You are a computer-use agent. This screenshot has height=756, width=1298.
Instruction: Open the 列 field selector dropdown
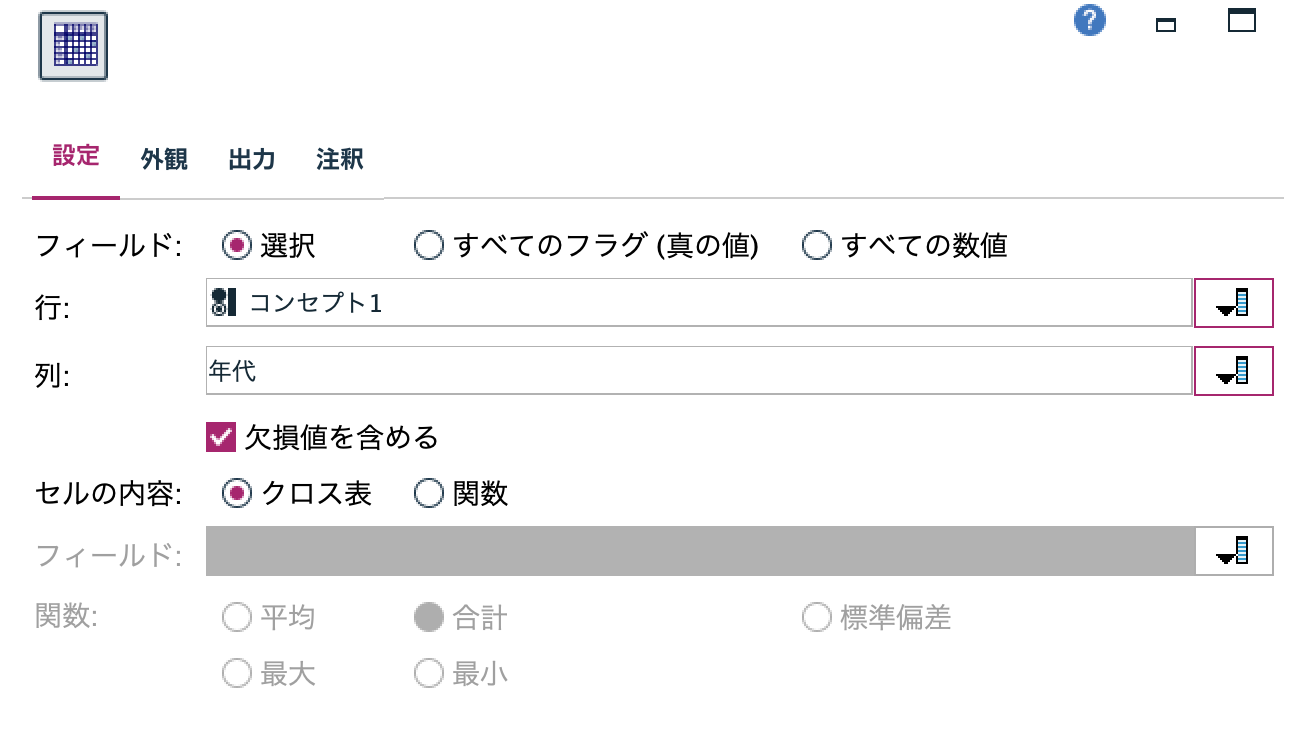coord(1233,370)
